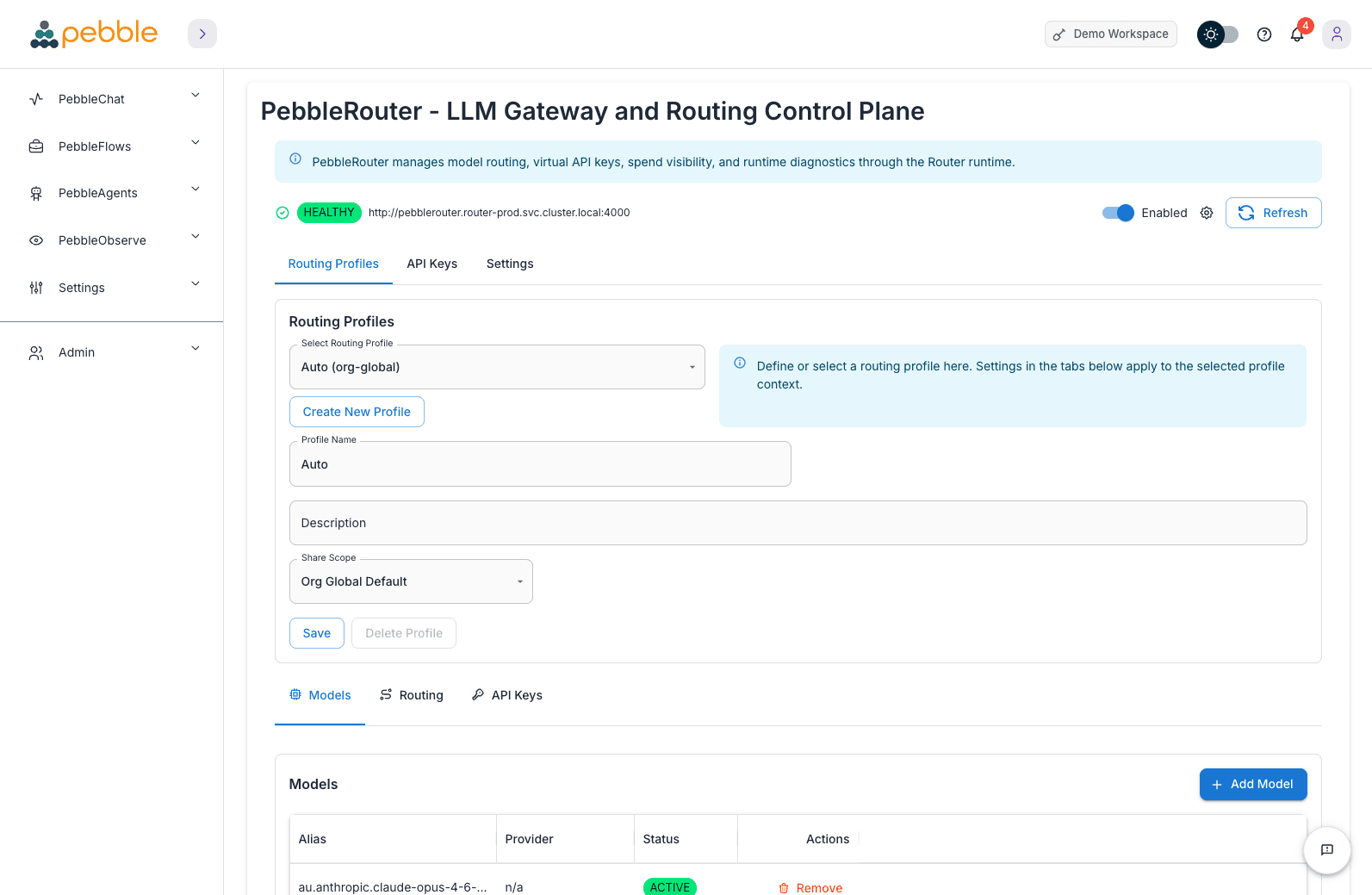
Task: Open the notifications bell with badge
Action: [1297, 34]
